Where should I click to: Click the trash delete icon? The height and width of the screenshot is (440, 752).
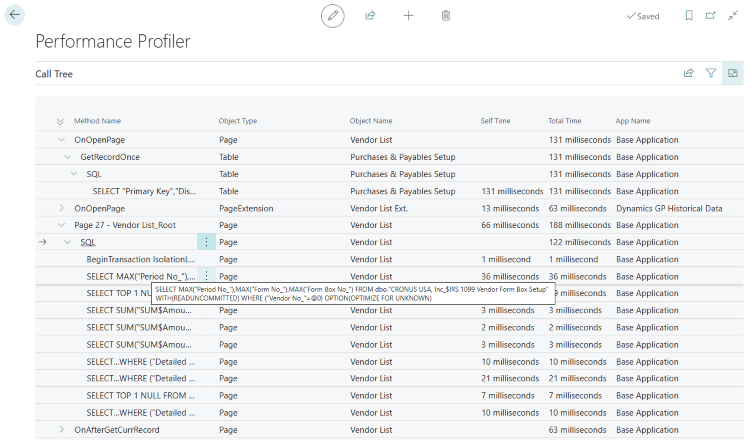pos(445,16)
